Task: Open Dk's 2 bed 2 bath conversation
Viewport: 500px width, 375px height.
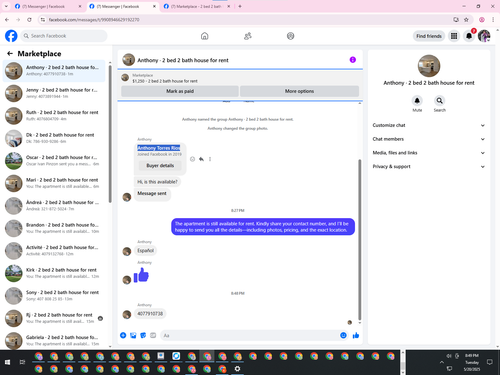Action: coord(54,138)
